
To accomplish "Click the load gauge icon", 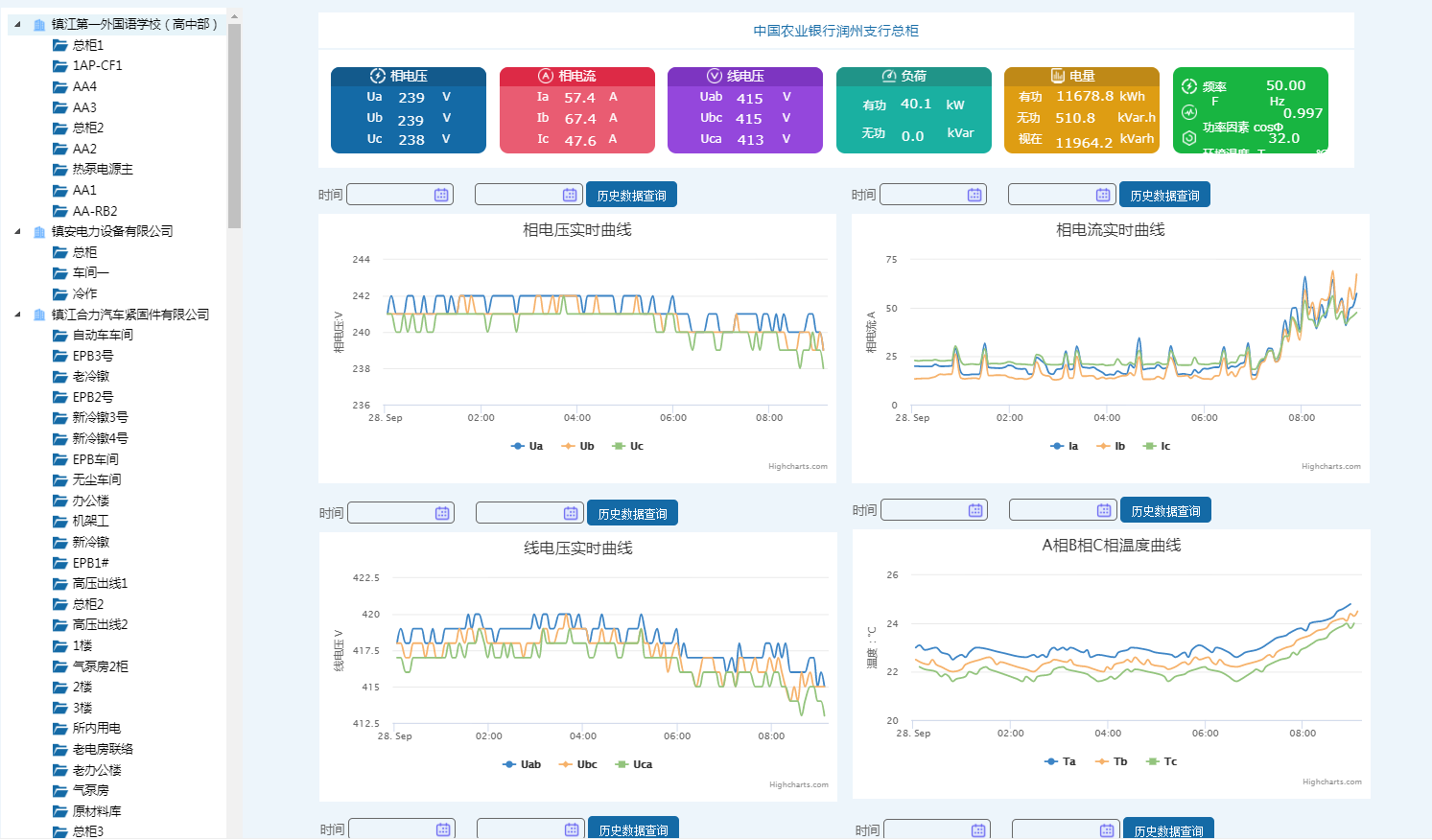I will pos(889,76).
